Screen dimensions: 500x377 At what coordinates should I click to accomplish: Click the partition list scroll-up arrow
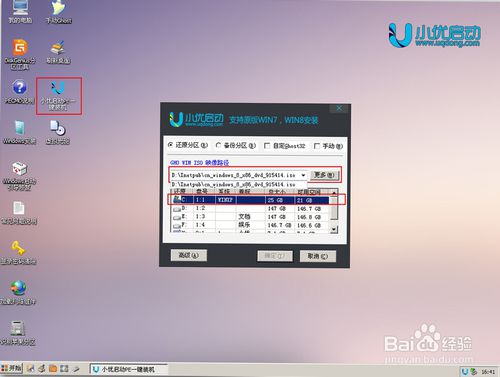pos(334,193)
